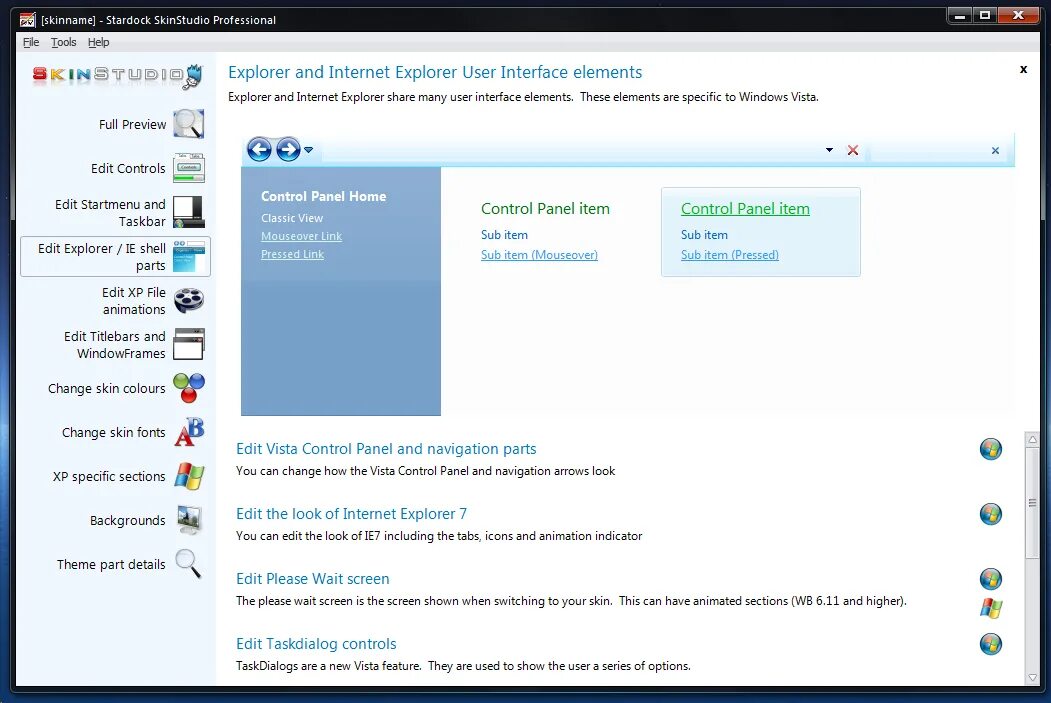Select Edit Startmenu and Taskbar label
1051x703 pixels.
[110, 213]
